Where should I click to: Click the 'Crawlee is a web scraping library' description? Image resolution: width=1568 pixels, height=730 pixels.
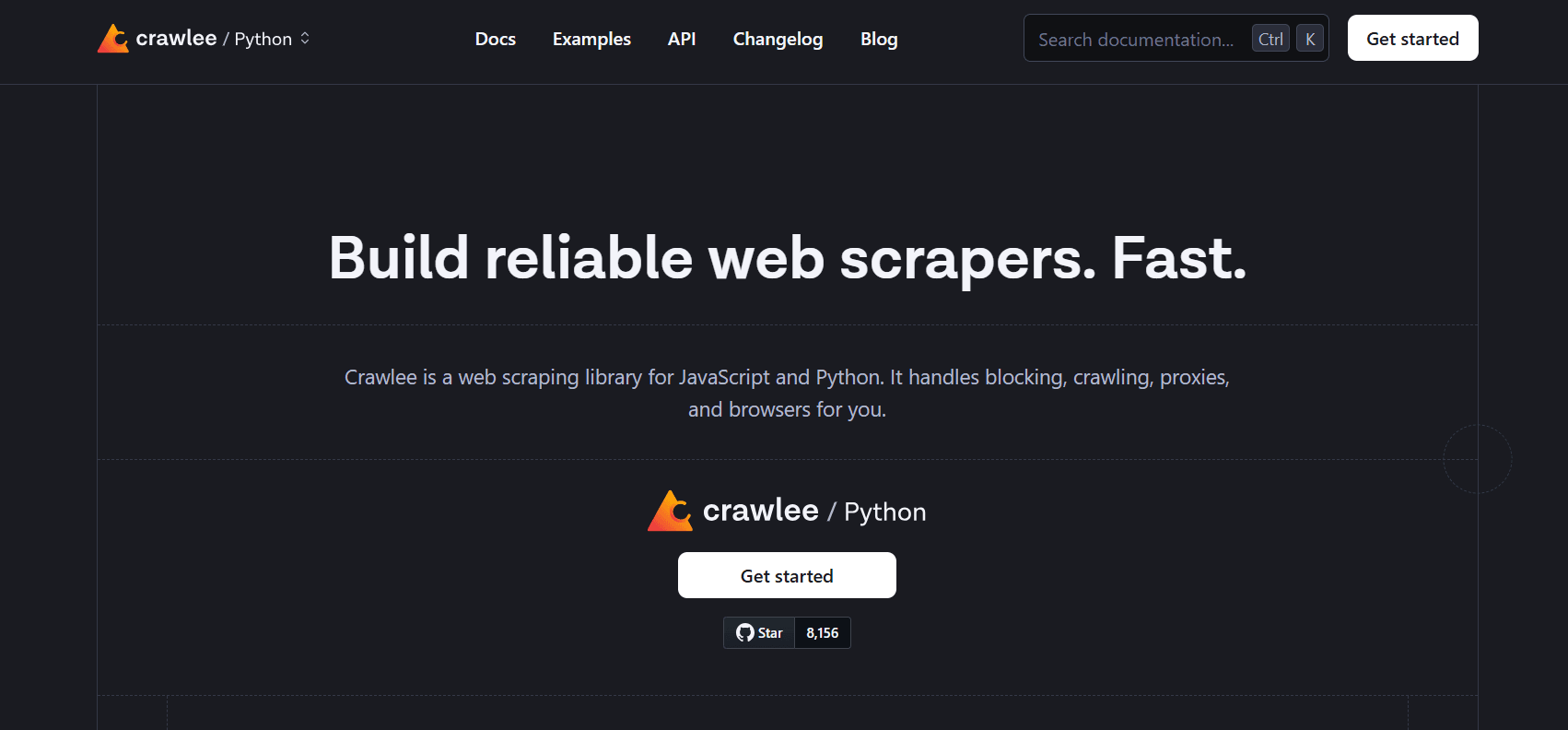click(x=787, y=394)
